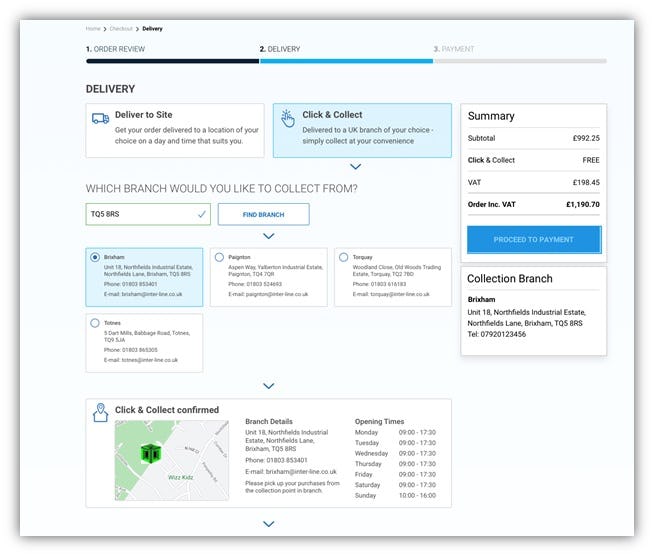Click Proceed to Payment button
Screen dimensions: 654x556
tap(534, 240)
